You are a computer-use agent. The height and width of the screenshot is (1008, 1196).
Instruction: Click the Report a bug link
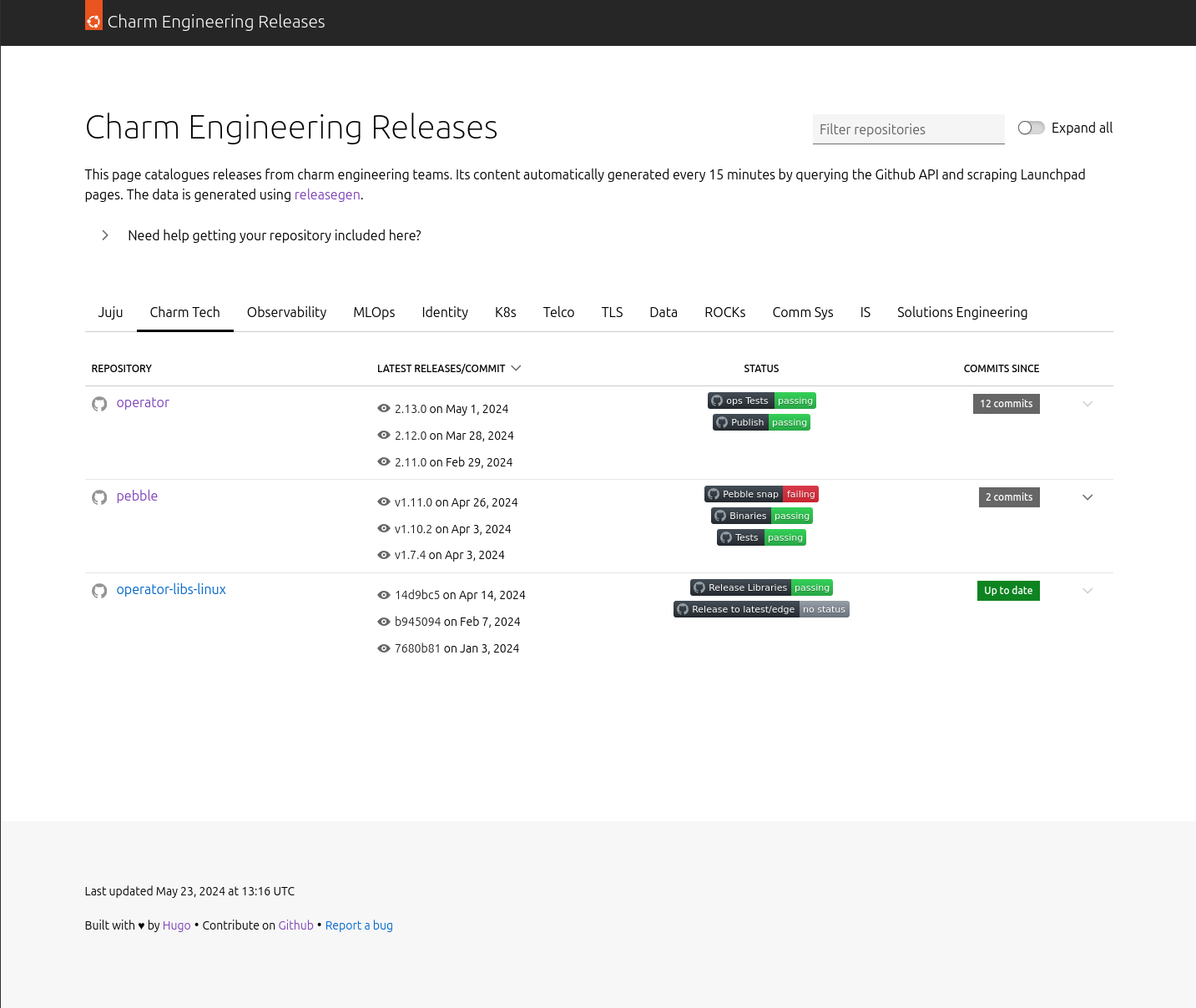(x=359, y=925)
